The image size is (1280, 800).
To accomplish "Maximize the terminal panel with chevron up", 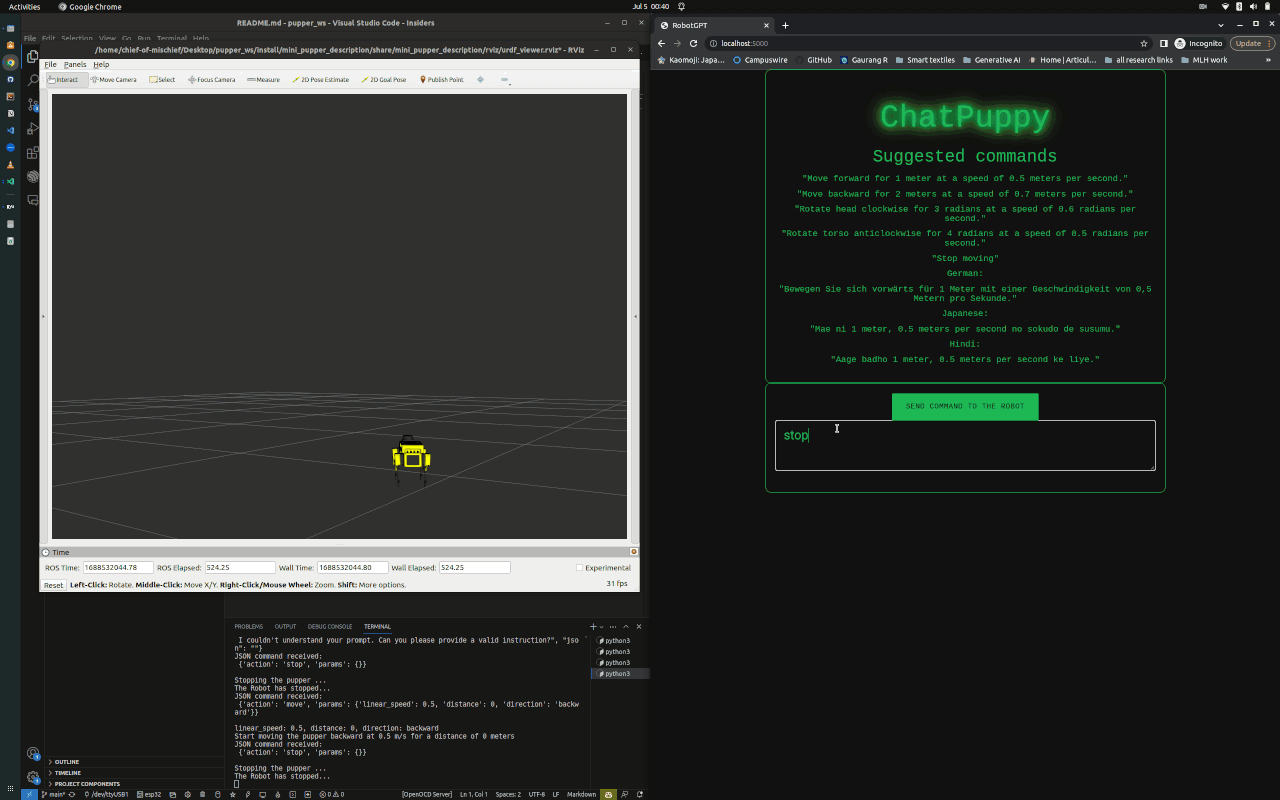I will tap(628, 627).
